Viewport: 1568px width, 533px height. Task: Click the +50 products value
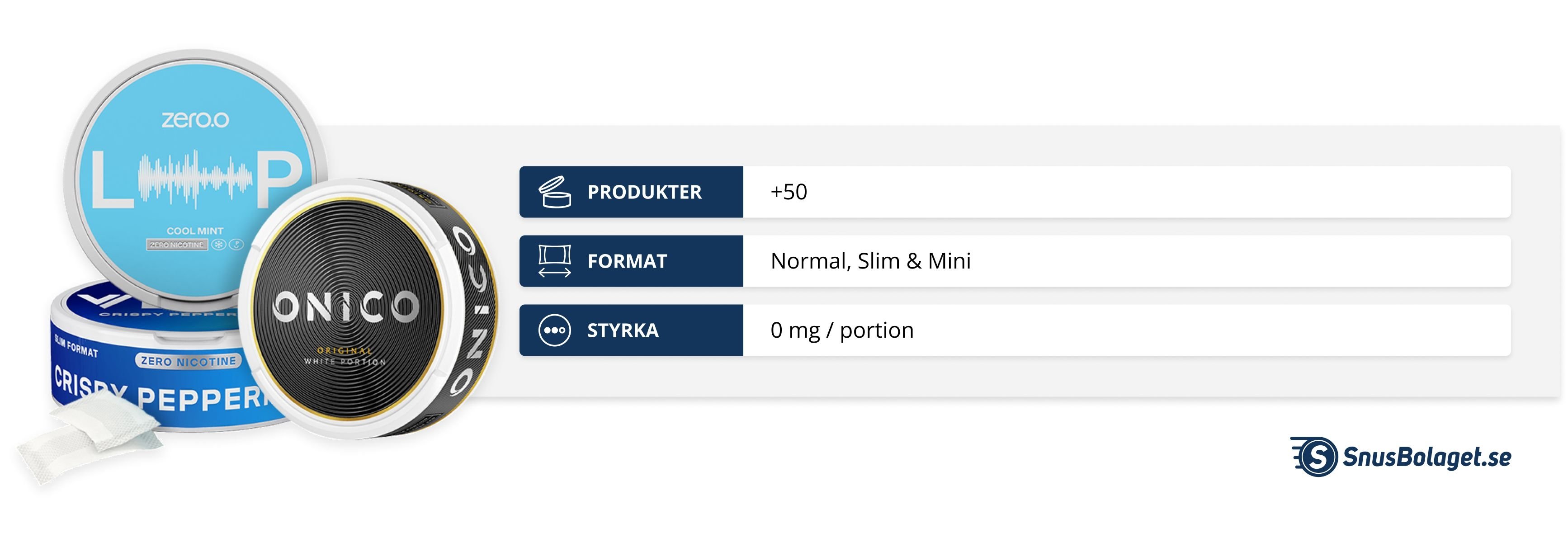click(x=788, y=192)
